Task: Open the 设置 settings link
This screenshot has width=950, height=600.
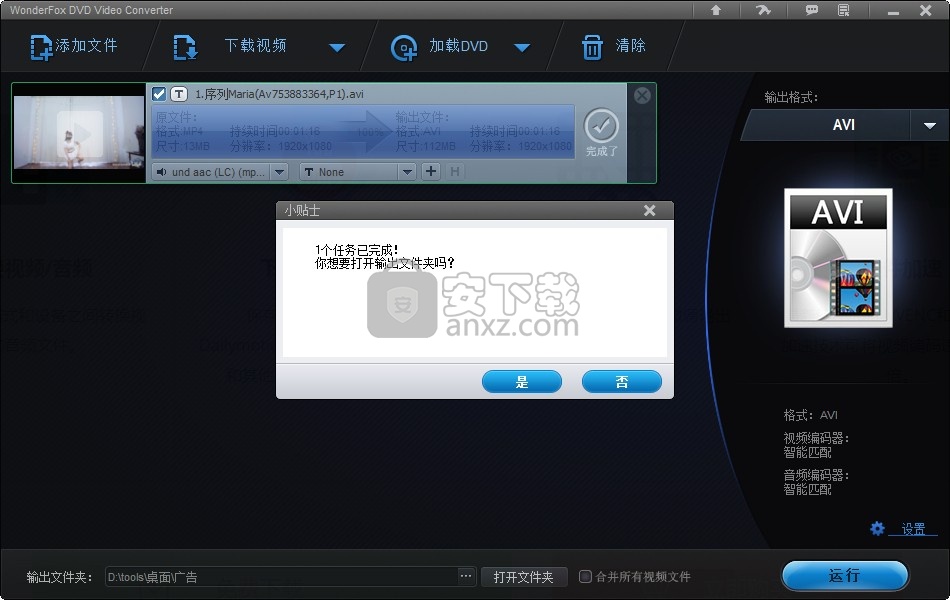Action: [913, 529]
